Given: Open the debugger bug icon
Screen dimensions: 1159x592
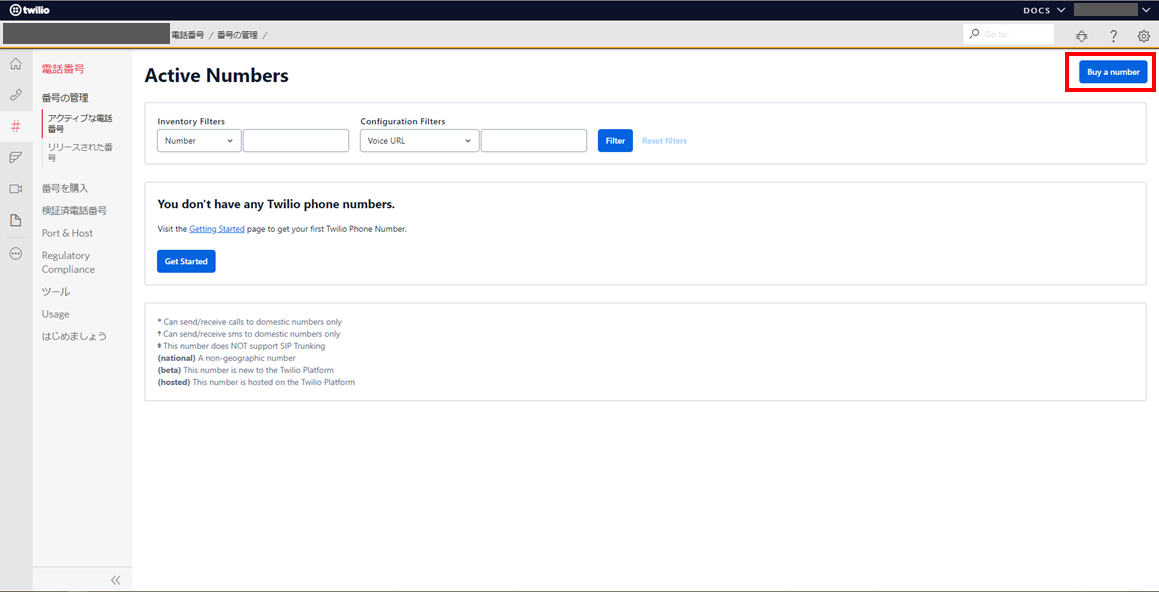Looking at the screenshot, I should (x=1082, y=35).
